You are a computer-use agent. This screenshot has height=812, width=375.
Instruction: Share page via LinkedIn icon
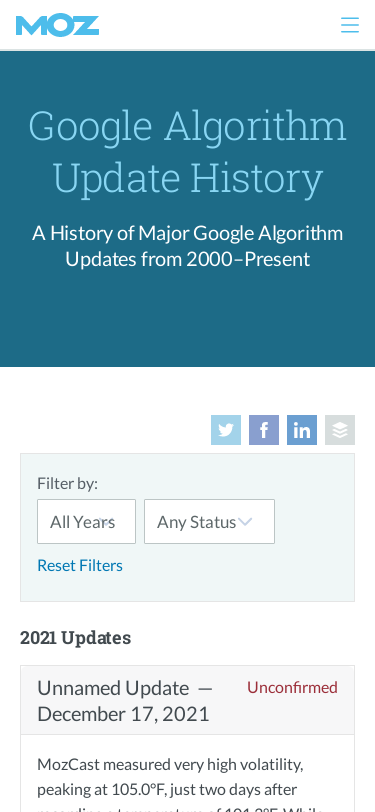[x=302, y=430]
